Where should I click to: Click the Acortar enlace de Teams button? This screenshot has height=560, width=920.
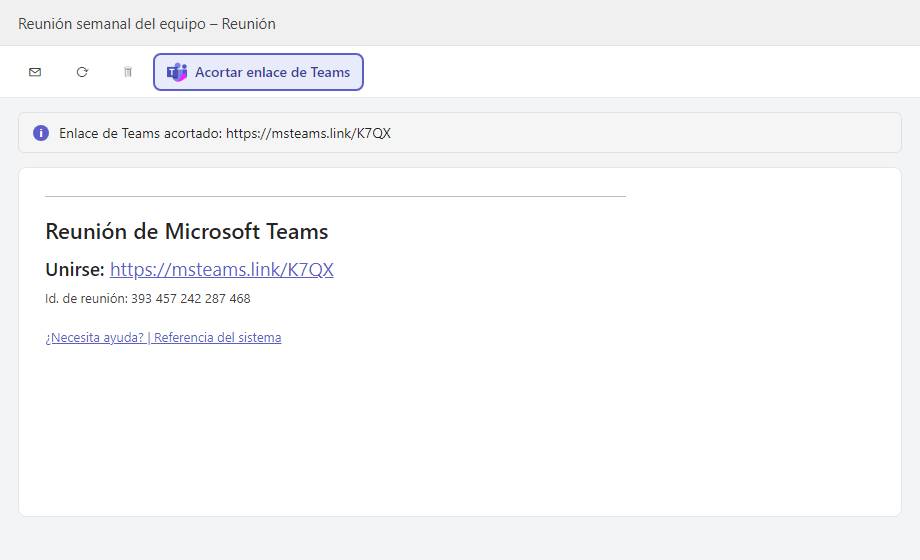[x=258, y=72]
